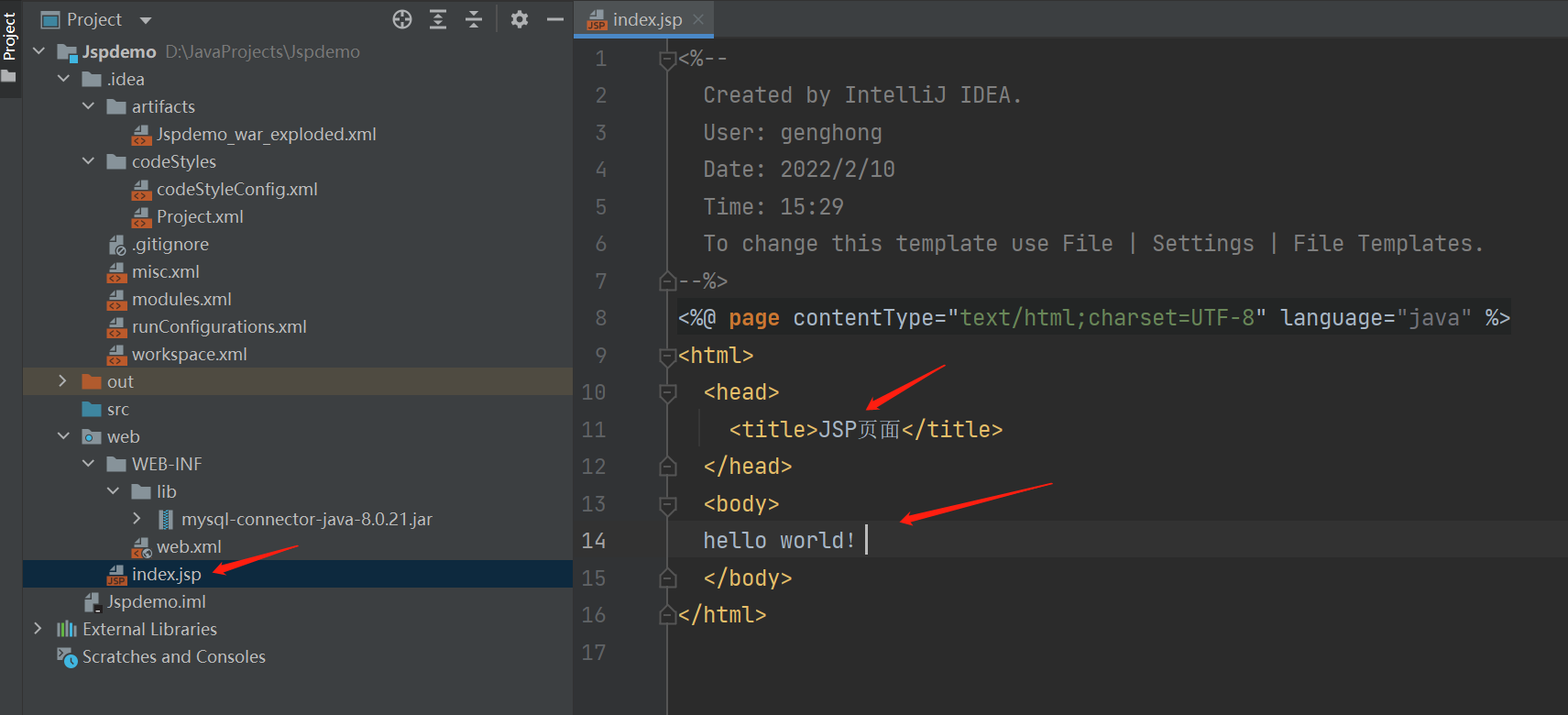The image size is (1568, 715).
Task: Select modules.xml file
Action: click(181, 299)
